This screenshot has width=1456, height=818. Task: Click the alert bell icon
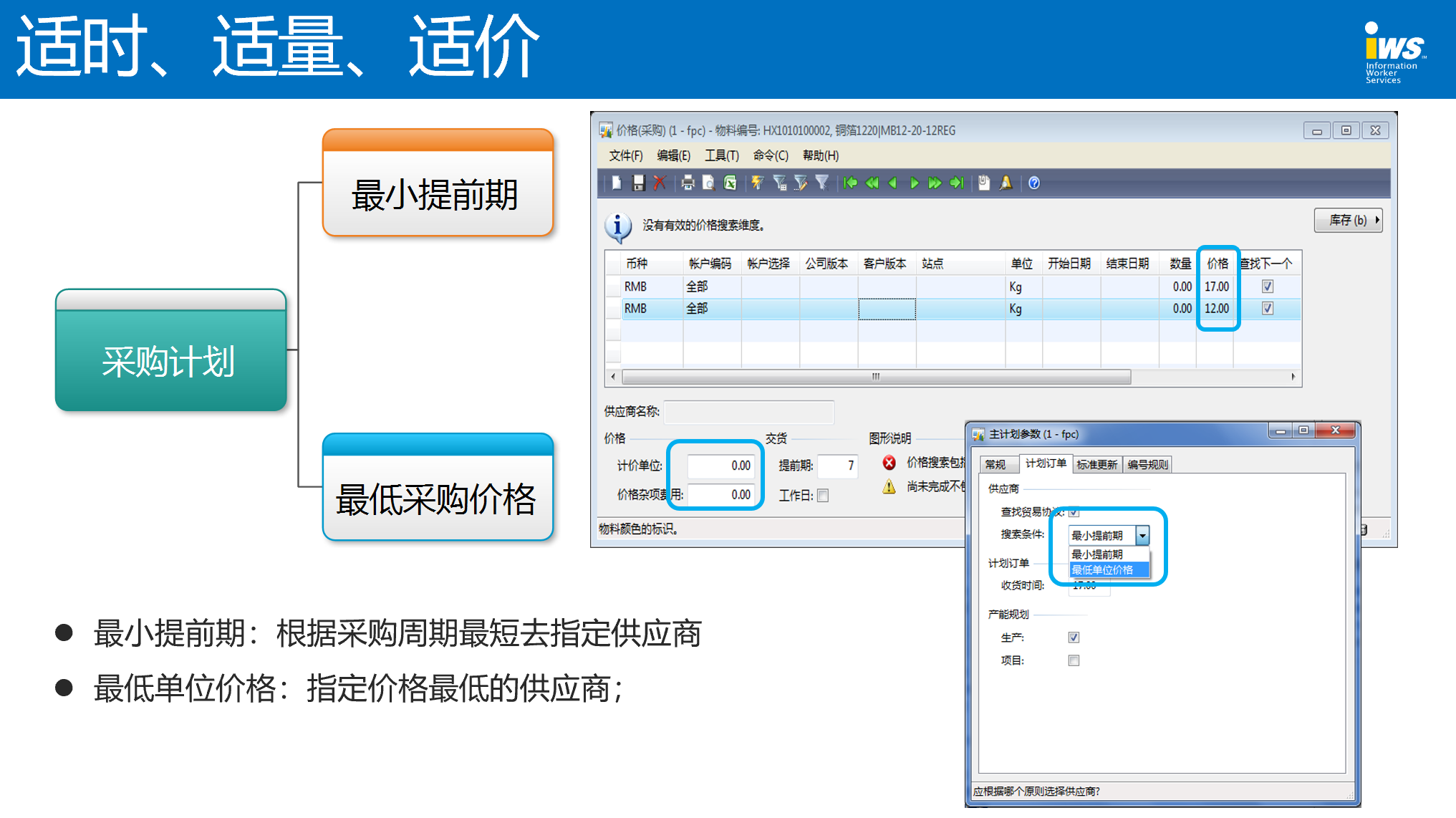pos(1006,183)
